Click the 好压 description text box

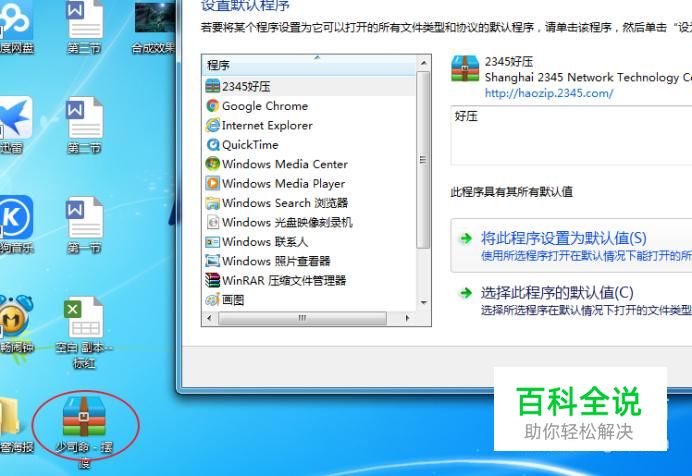coord(571,135)
